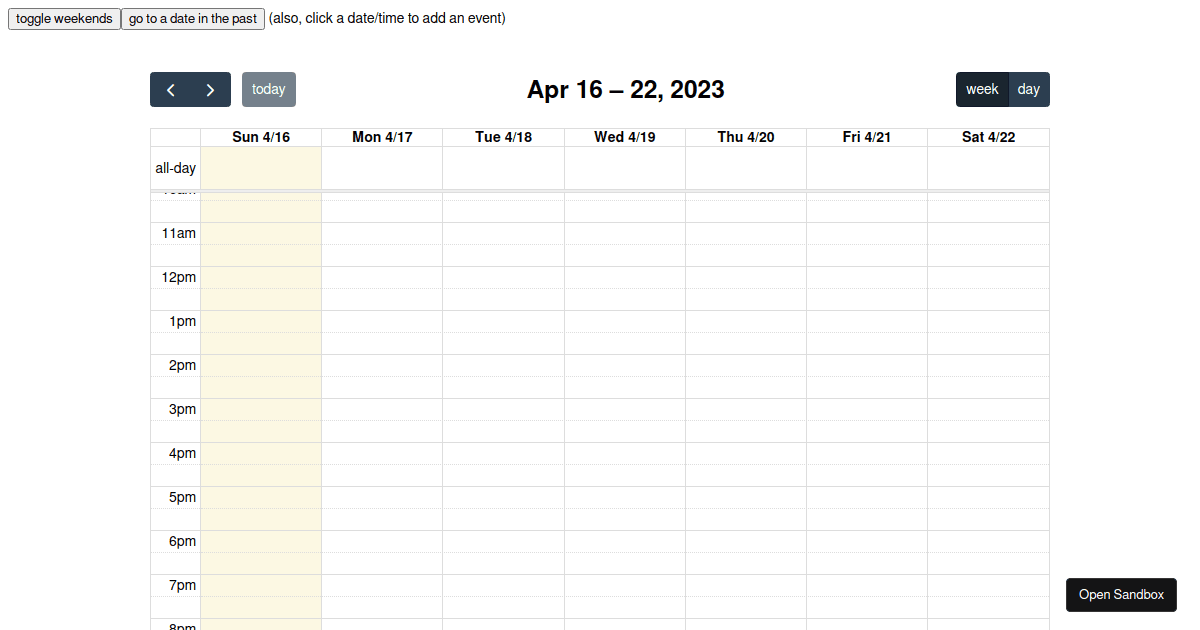Add event at 1pm on Thursday 4/20

746,322
